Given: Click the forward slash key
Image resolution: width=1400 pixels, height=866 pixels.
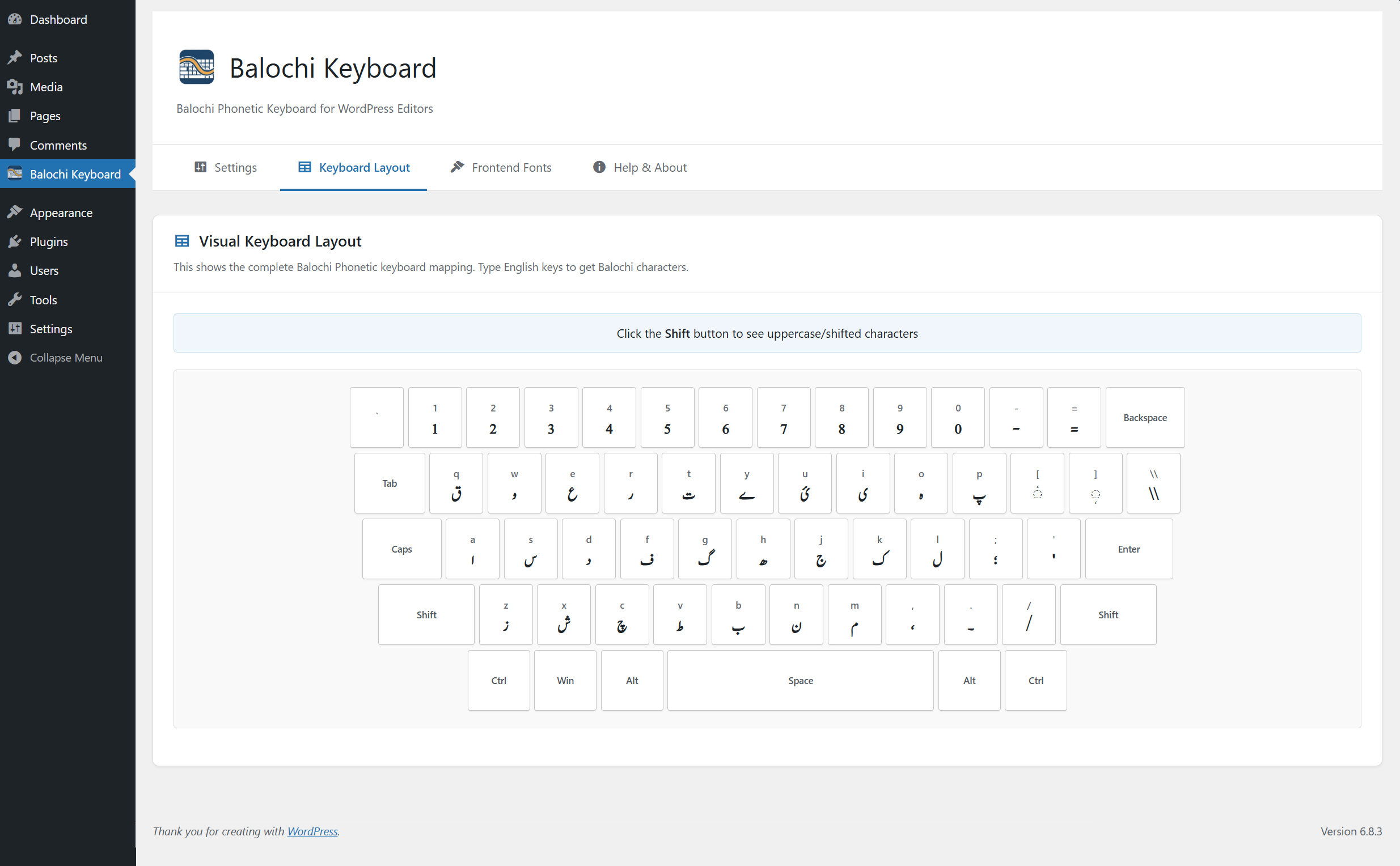Looking at the screenshot, I should pyautogui.click(x=1029, y=614).
